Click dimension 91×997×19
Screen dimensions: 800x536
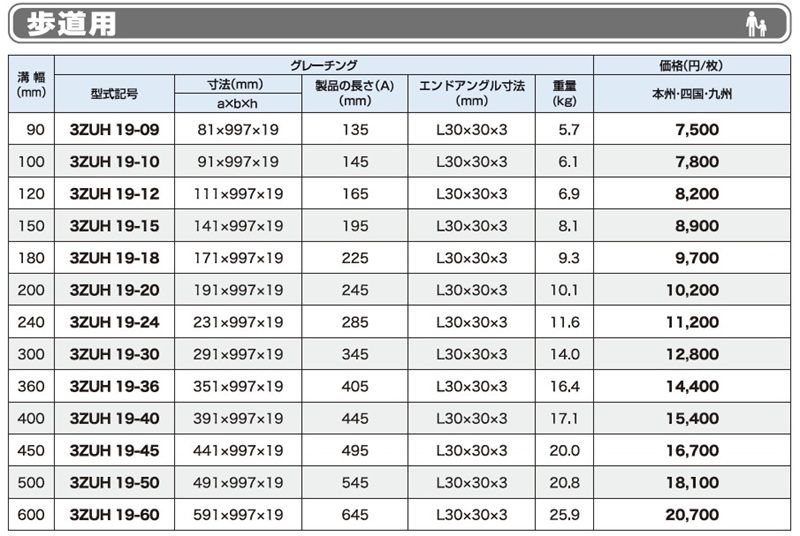pyautogui.click(x=238, y=162)
